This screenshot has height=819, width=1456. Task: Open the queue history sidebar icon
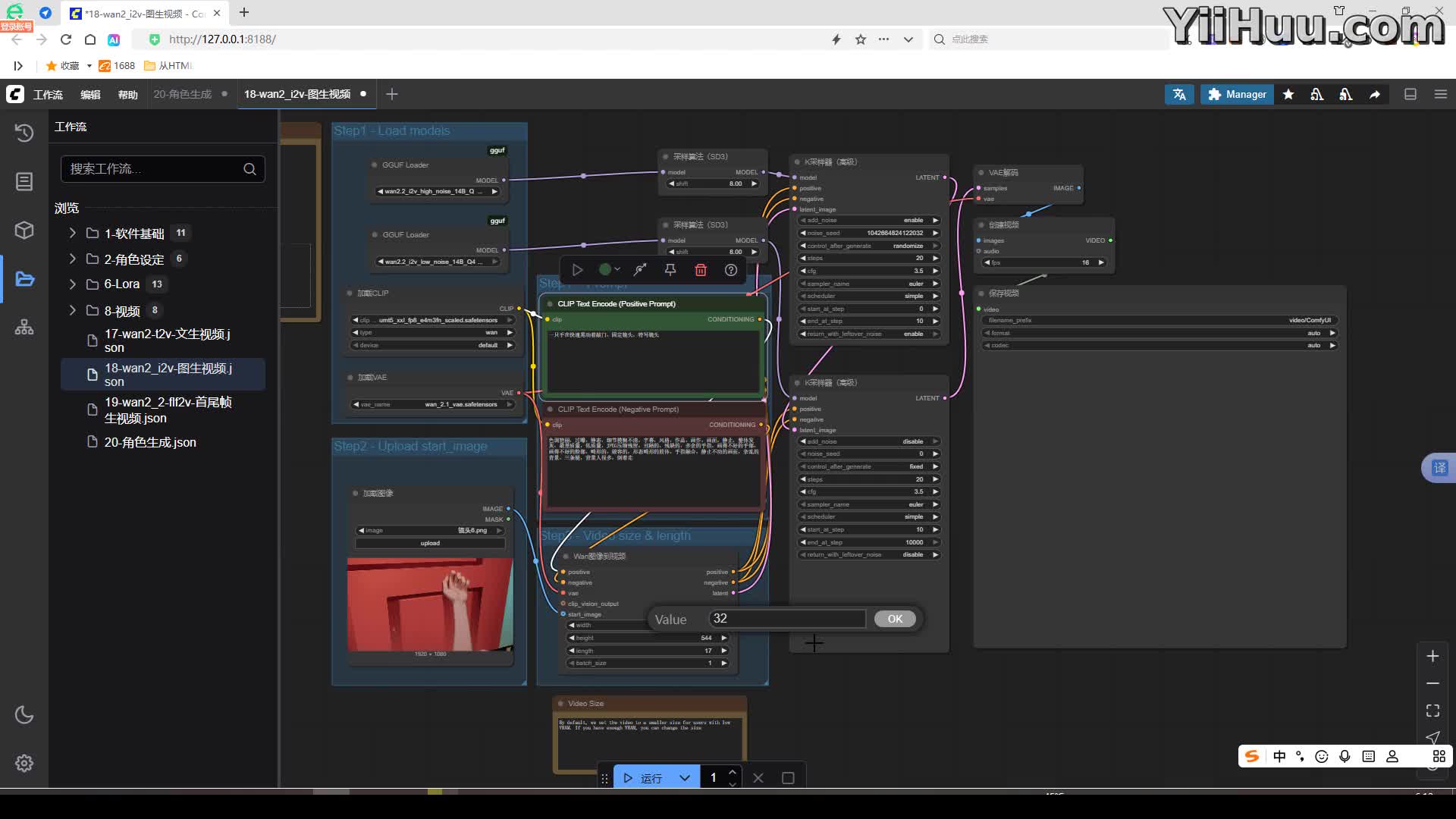tap(24, 133)
